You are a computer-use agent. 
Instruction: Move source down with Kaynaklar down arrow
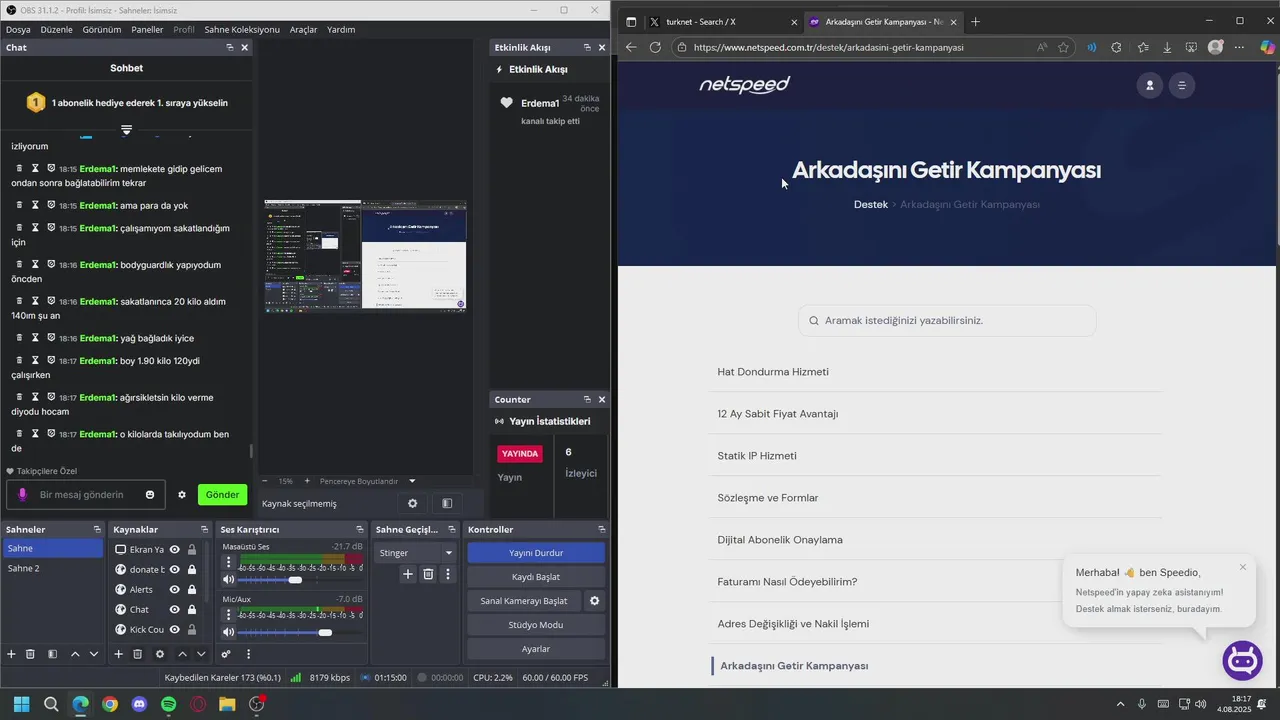point(201,654)
